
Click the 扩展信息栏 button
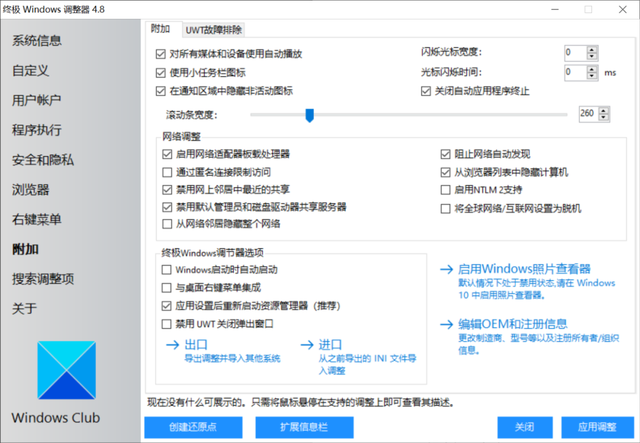click(x=304, y=427)
